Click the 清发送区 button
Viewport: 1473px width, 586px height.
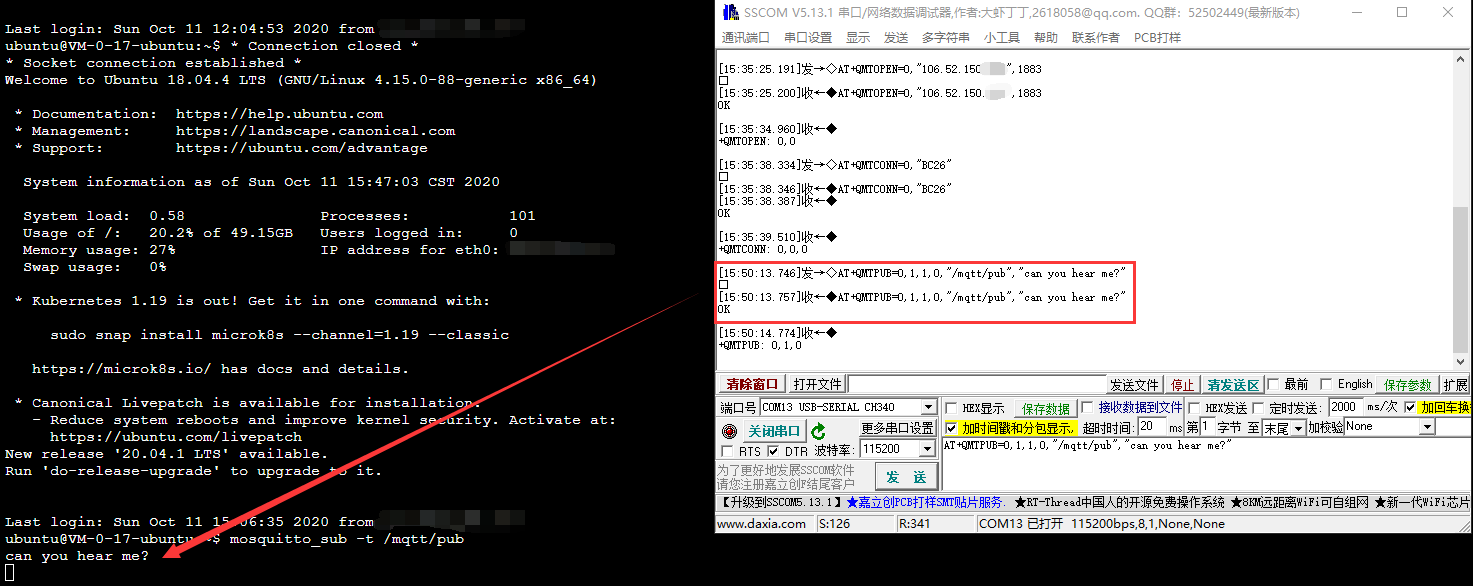1234,385
